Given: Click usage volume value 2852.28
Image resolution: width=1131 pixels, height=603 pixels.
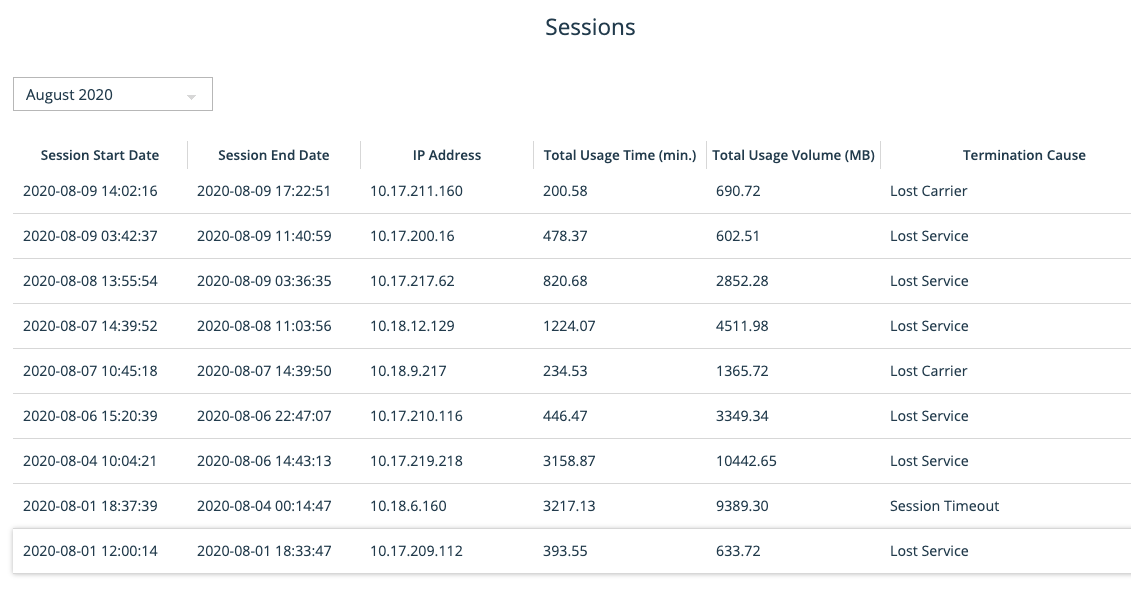Looking at the screenshot, I should (742, 281).
